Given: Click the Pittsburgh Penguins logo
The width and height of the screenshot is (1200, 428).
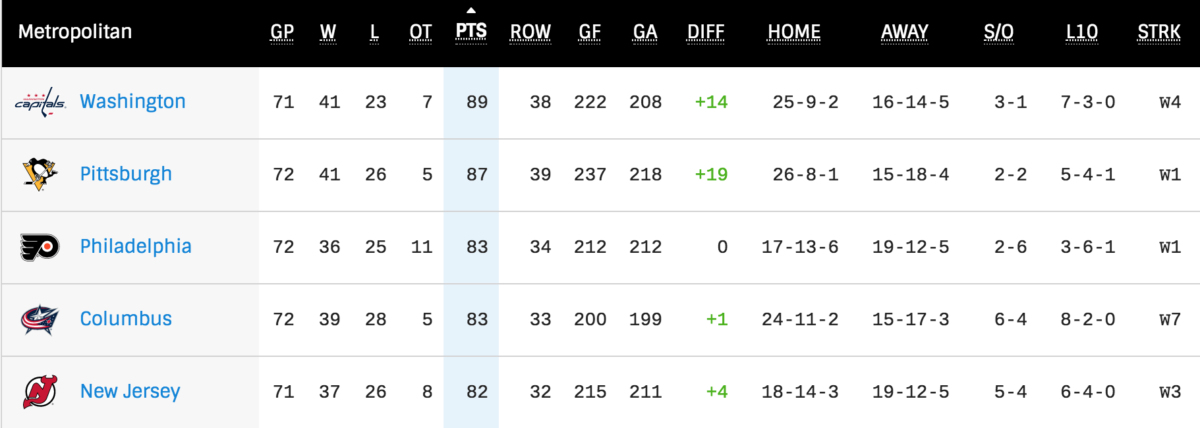Looking at the screenshot, I should pyautogui.click(x=40, y=174).
